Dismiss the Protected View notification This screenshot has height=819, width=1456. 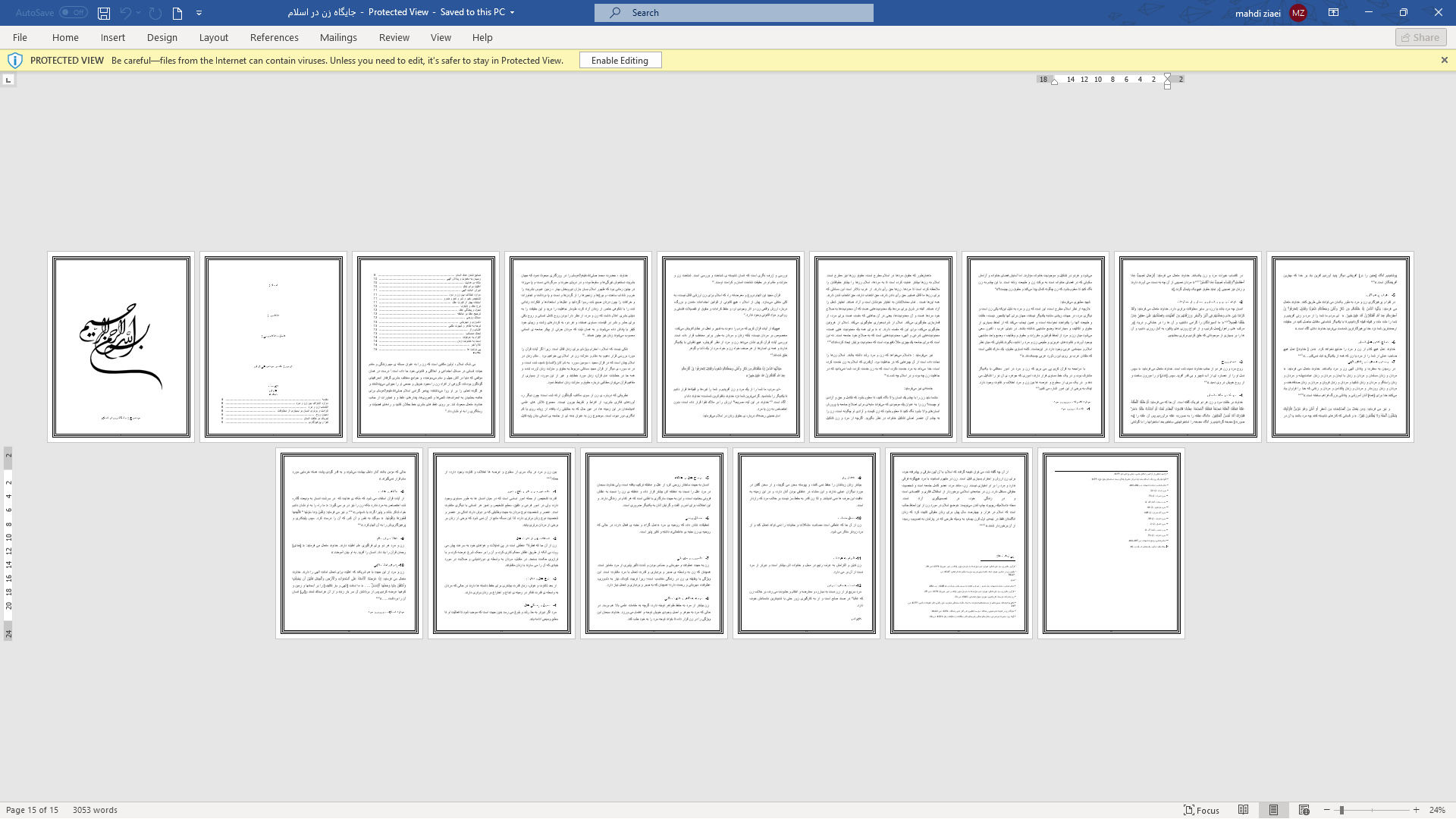pyautogui.click(x=1444, y=60)
